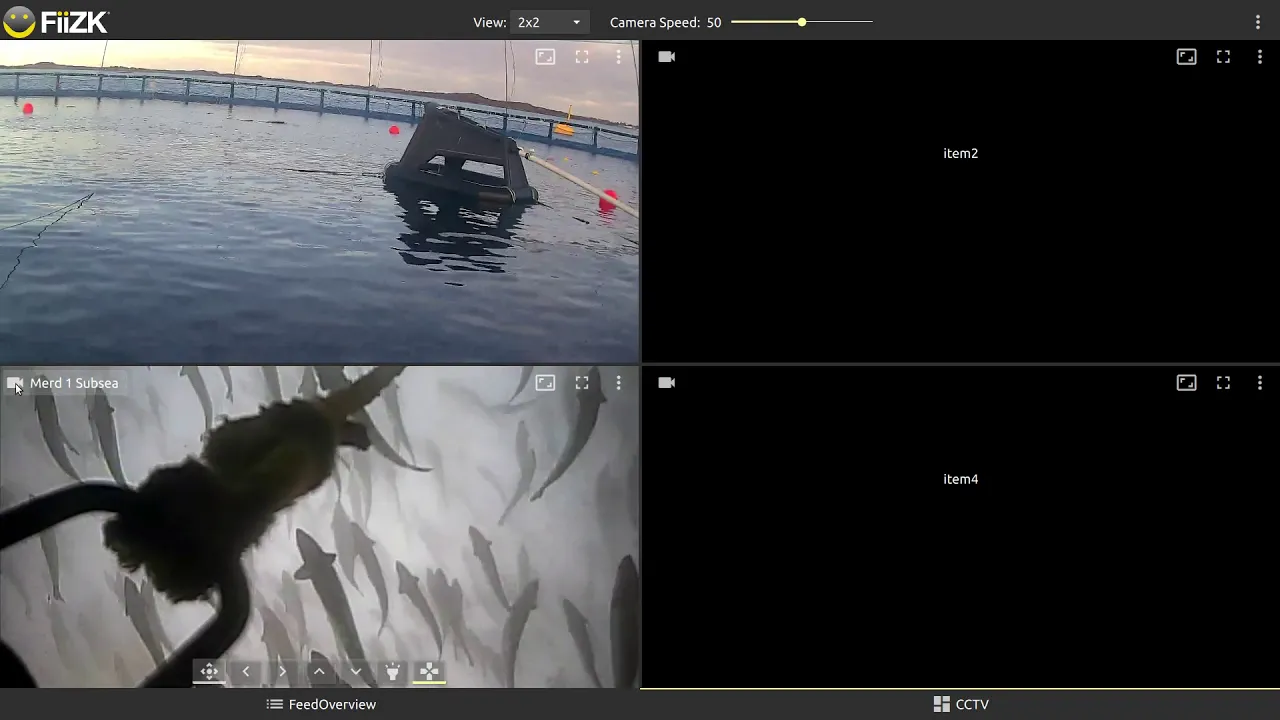The image size is (1280, 720).
Task: Toggle the gamepad joystick control
Action: [x=429, y=672]
